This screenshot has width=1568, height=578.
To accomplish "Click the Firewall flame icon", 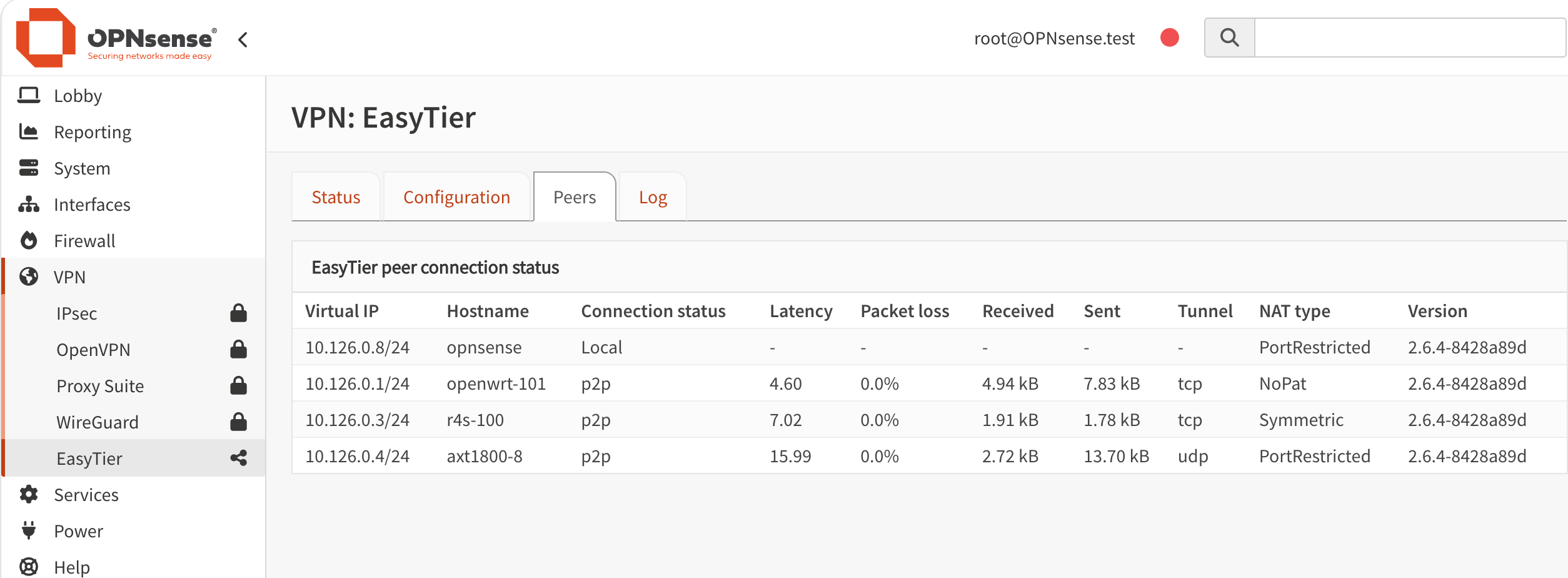I will click(x=29, y=240).
